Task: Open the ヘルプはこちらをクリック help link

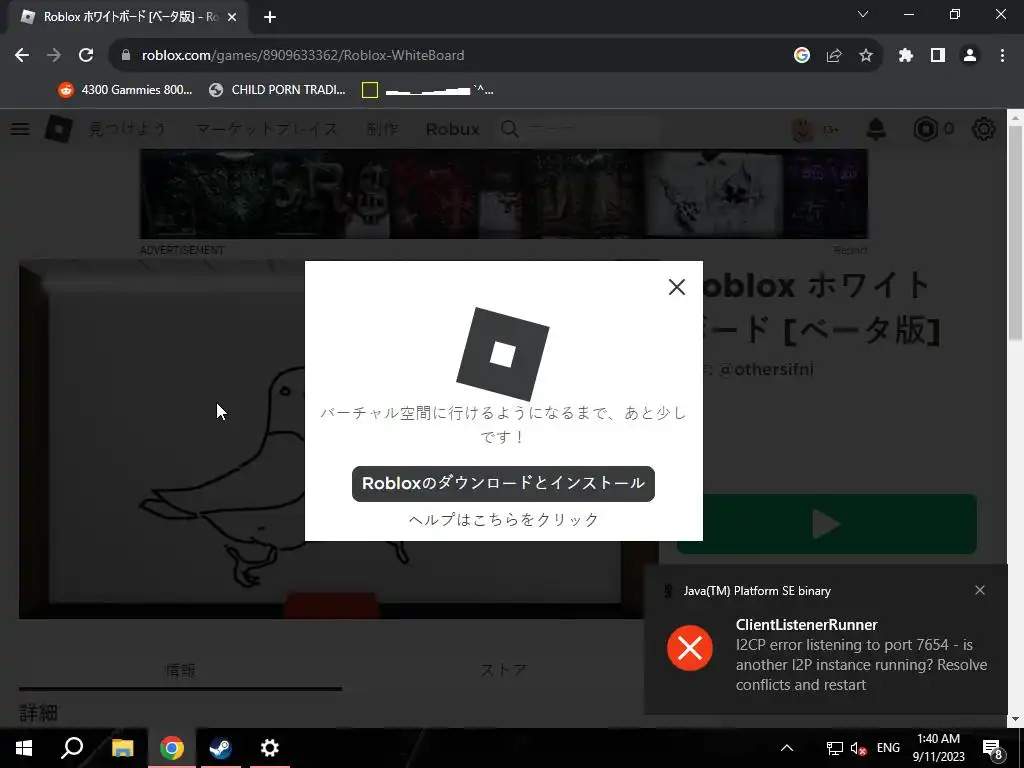Action: coord(504,520)
